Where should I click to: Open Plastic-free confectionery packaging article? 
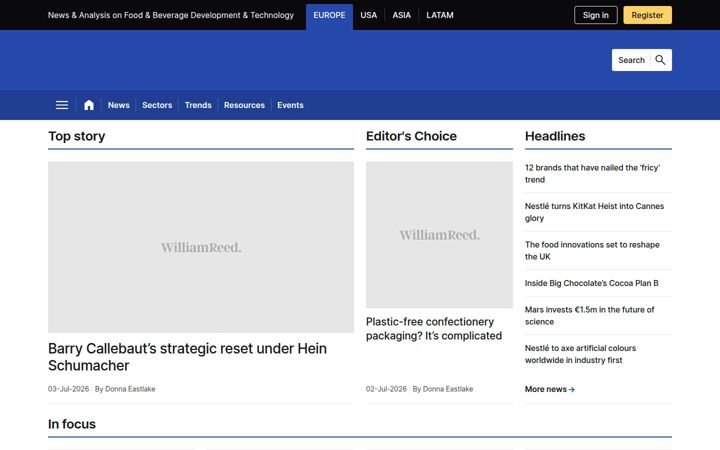pos(434,329)
